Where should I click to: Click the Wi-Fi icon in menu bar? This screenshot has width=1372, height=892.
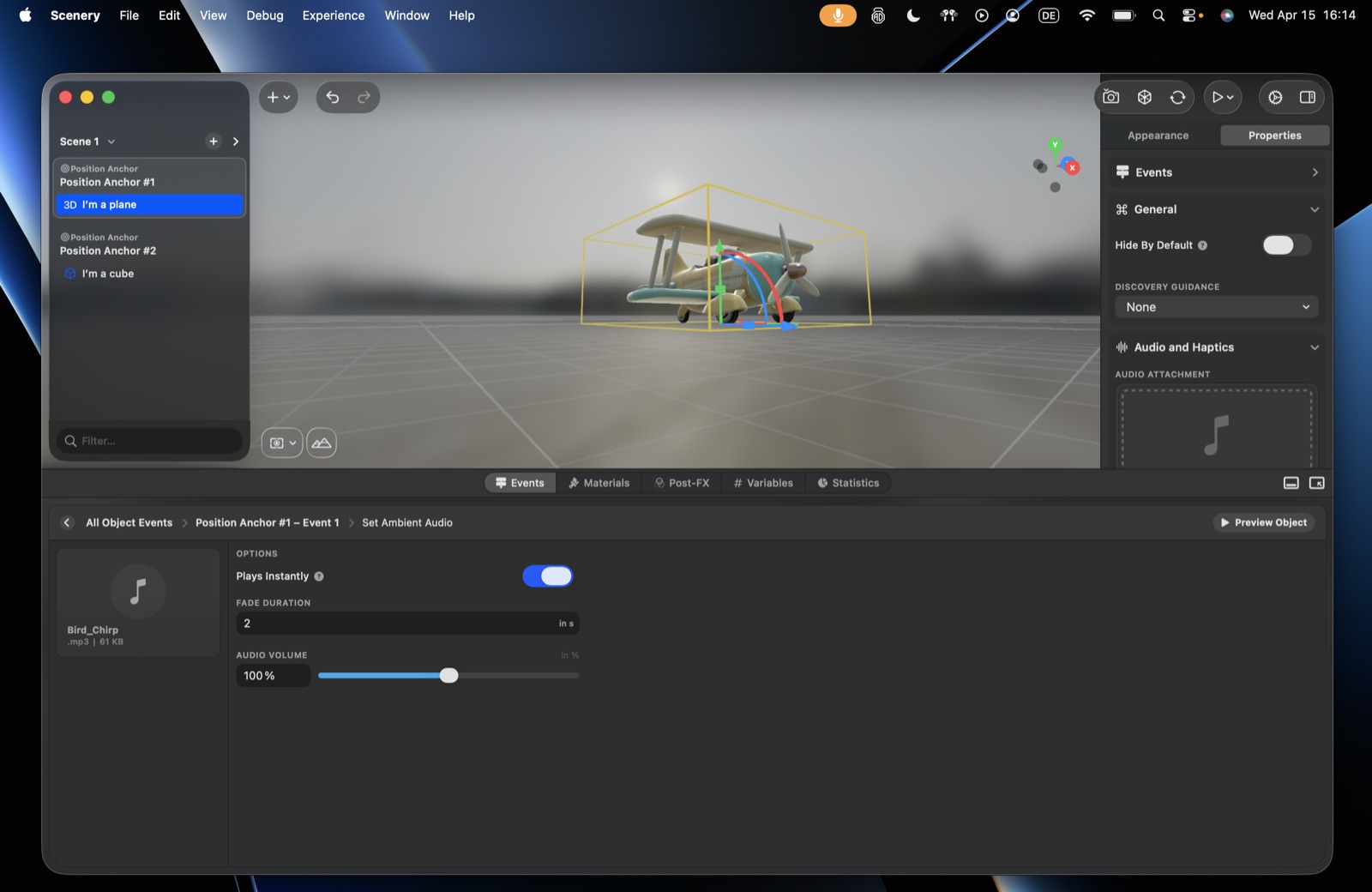pos(1086,15)
